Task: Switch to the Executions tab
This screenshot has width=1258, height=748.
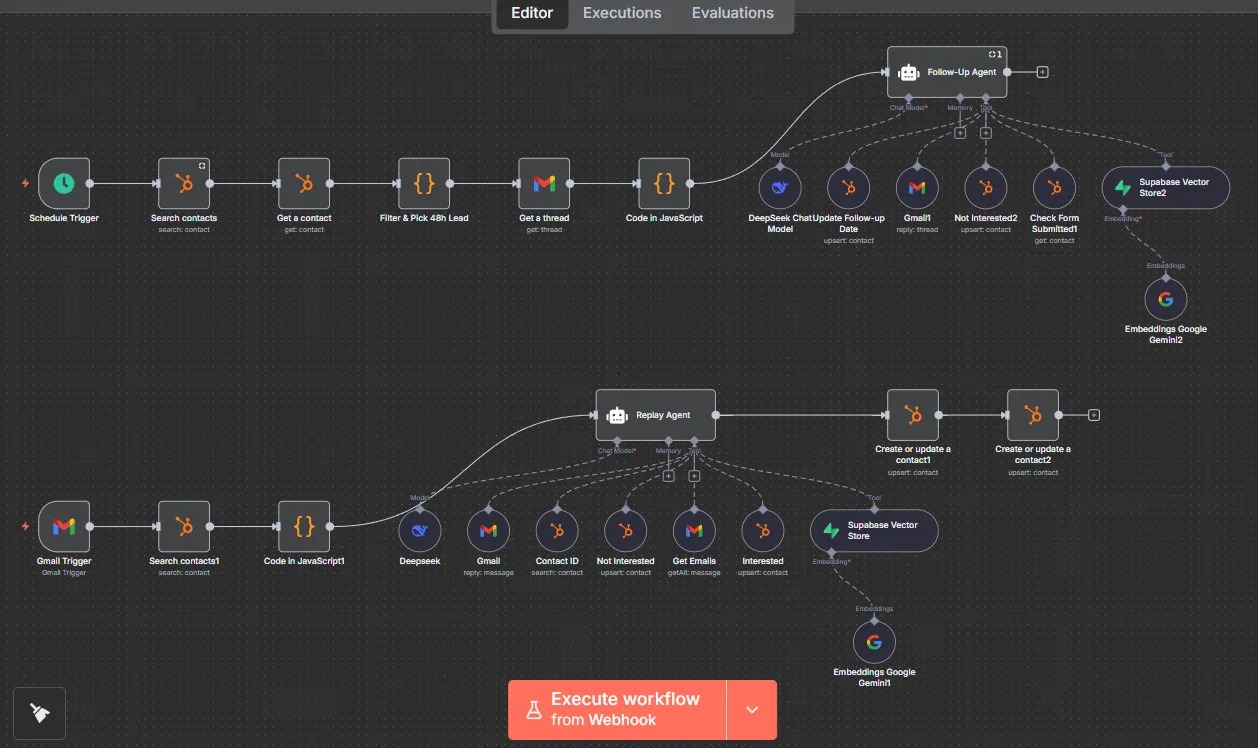Action: coord(622,13)
